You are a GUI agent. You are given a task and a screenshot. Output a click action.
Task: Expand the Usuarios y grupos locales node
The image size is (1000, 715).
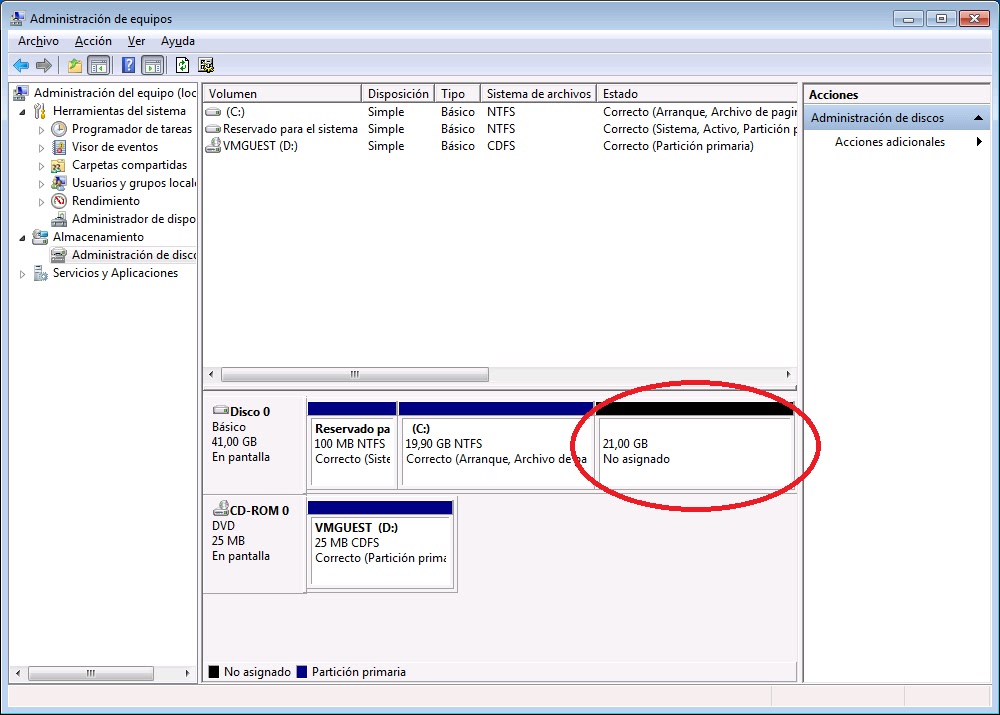(x=41, y=184)
